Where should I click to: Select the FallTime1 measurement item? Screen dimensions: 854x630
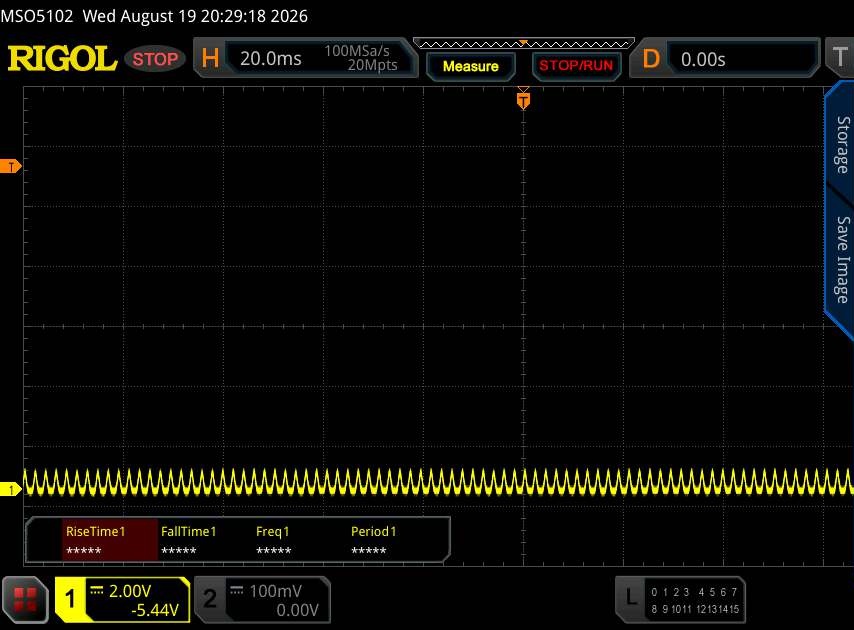[x=188, y=540]
